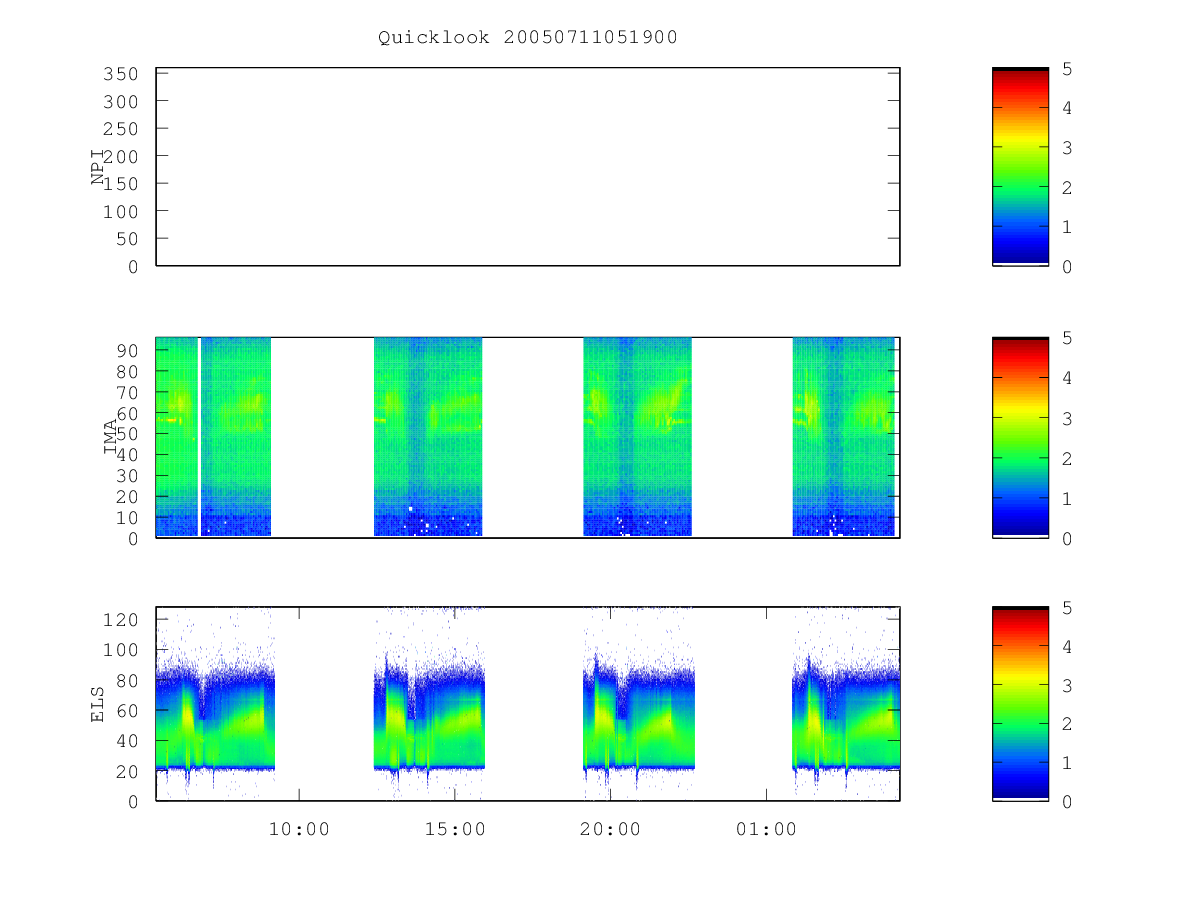1200x900 pixels.
Task: Click the 4 label on ELS color bar
Action: pyautogui.click(x=1067, y=647)
